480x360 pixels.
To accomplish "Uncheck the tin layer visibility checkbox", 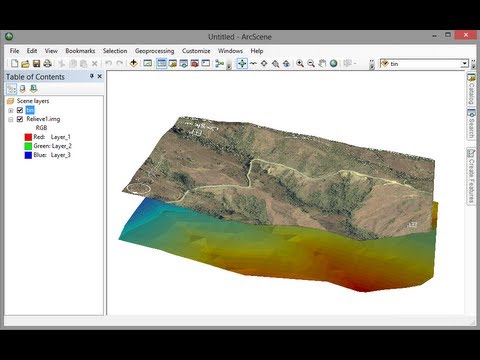I will (20, 110).
